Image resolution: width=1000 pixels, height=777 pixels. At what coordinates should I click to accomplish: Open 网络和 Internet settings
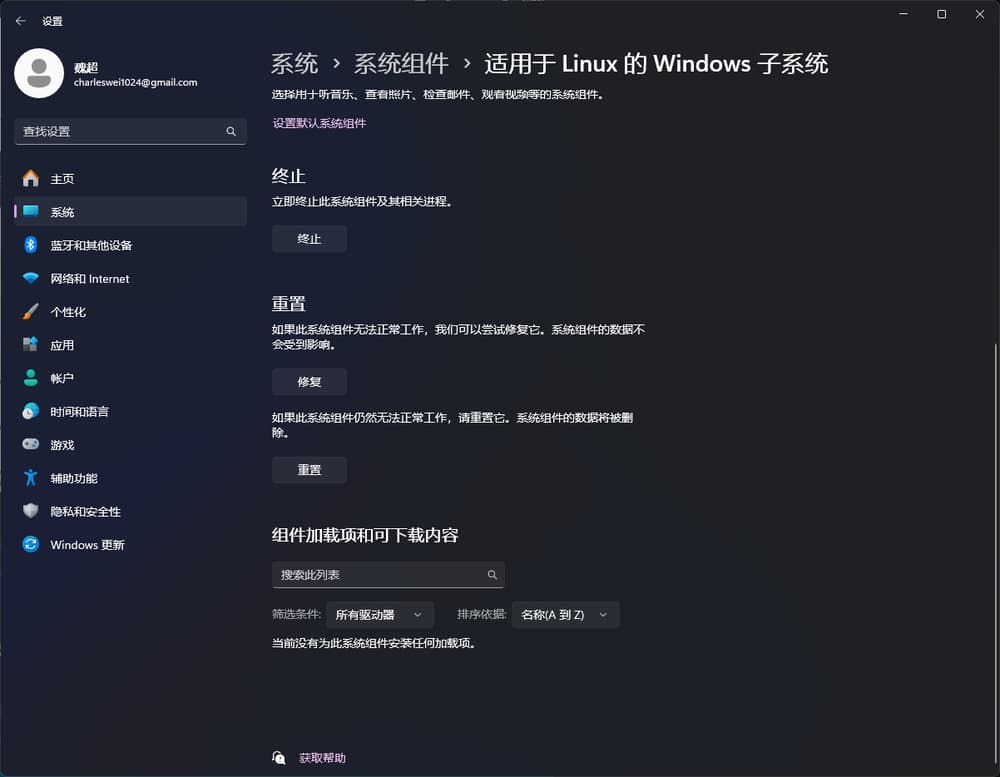pyautogui.click(x=130, y=278)
